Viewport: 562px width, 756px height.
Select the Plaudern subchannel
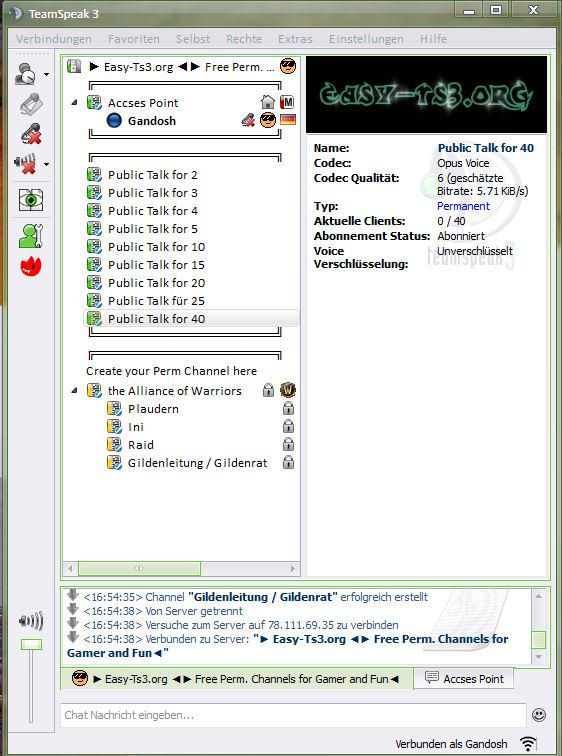(x=153, y=409)
